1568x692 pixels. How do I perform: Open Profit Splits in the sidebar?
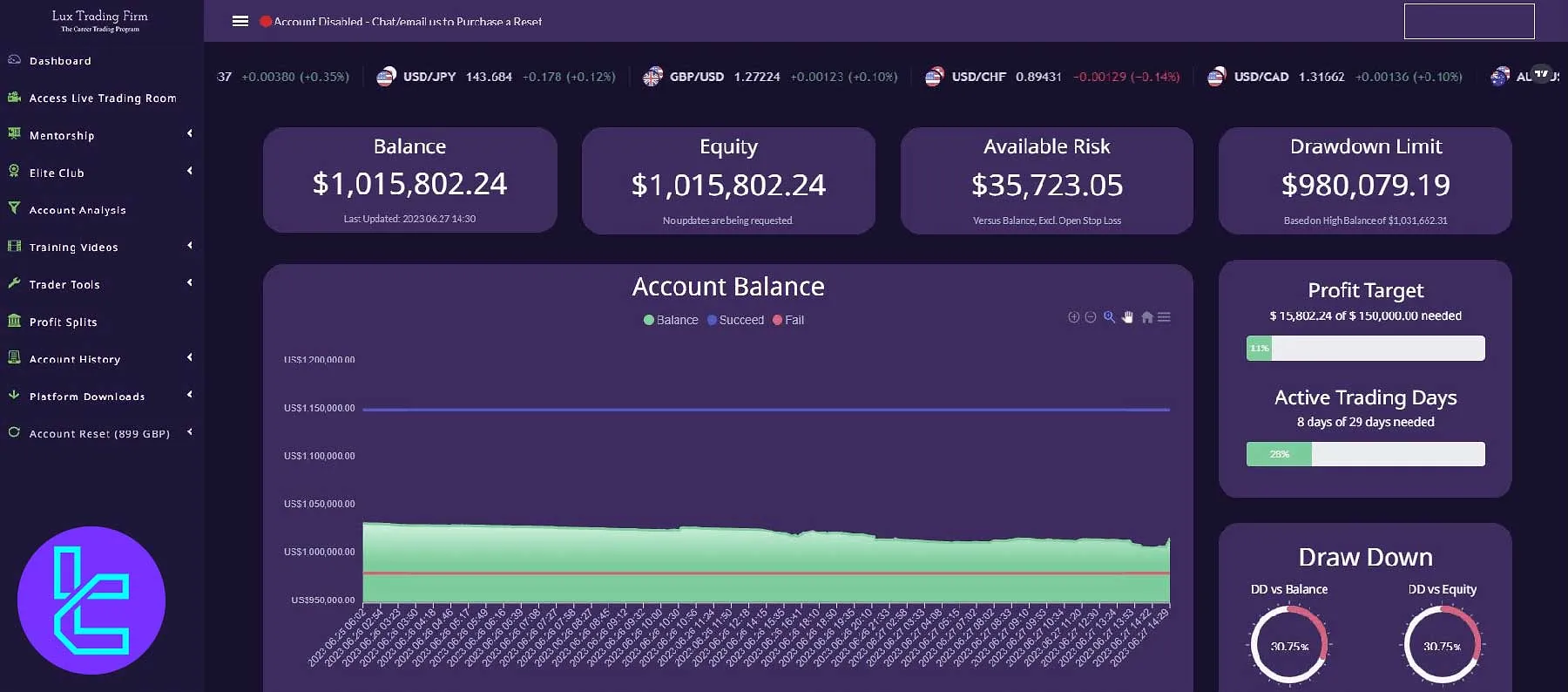click(63, 322)
